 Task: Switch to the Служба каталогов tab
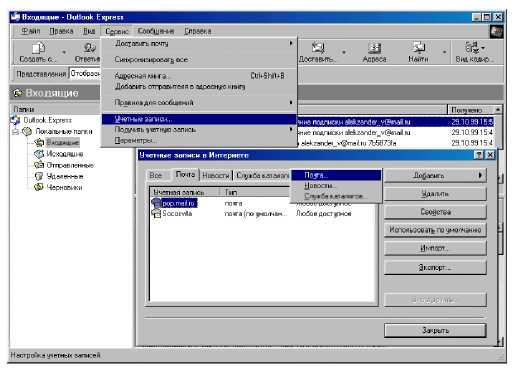pyautogui.click(x=262, y=175)
